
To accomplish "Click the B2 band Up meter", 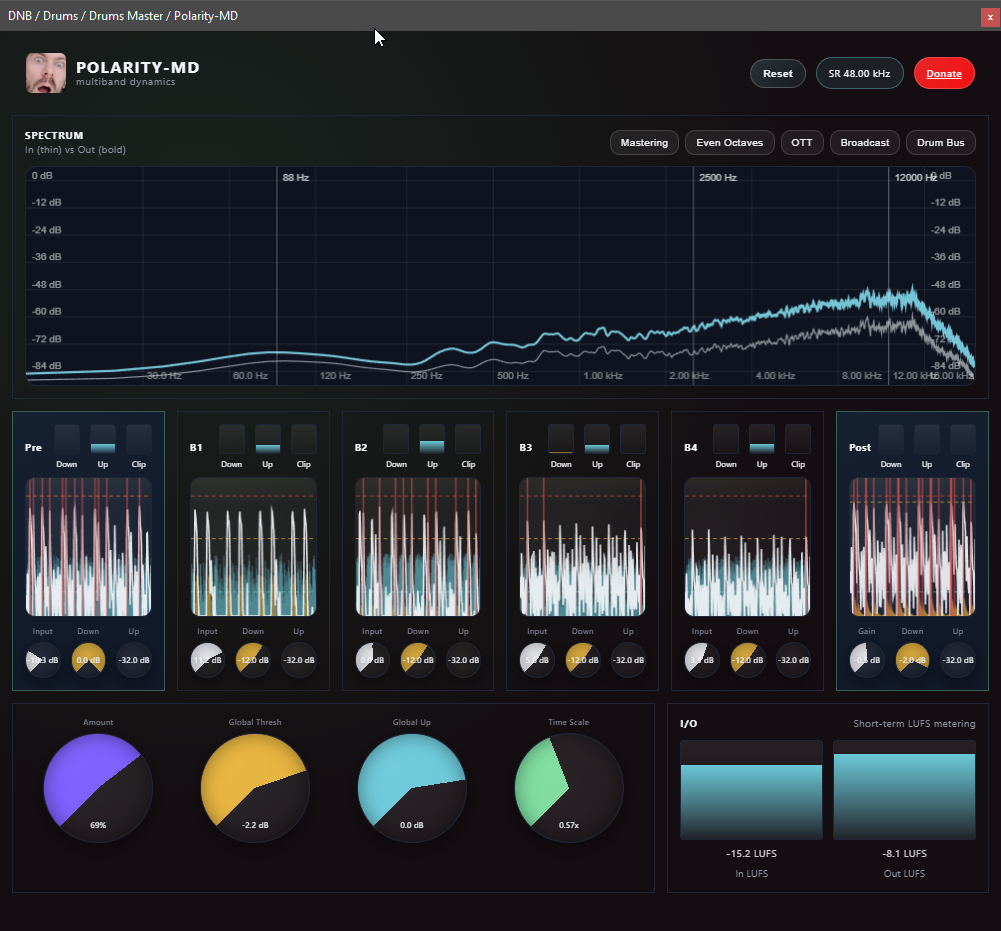I will (432, 439).
